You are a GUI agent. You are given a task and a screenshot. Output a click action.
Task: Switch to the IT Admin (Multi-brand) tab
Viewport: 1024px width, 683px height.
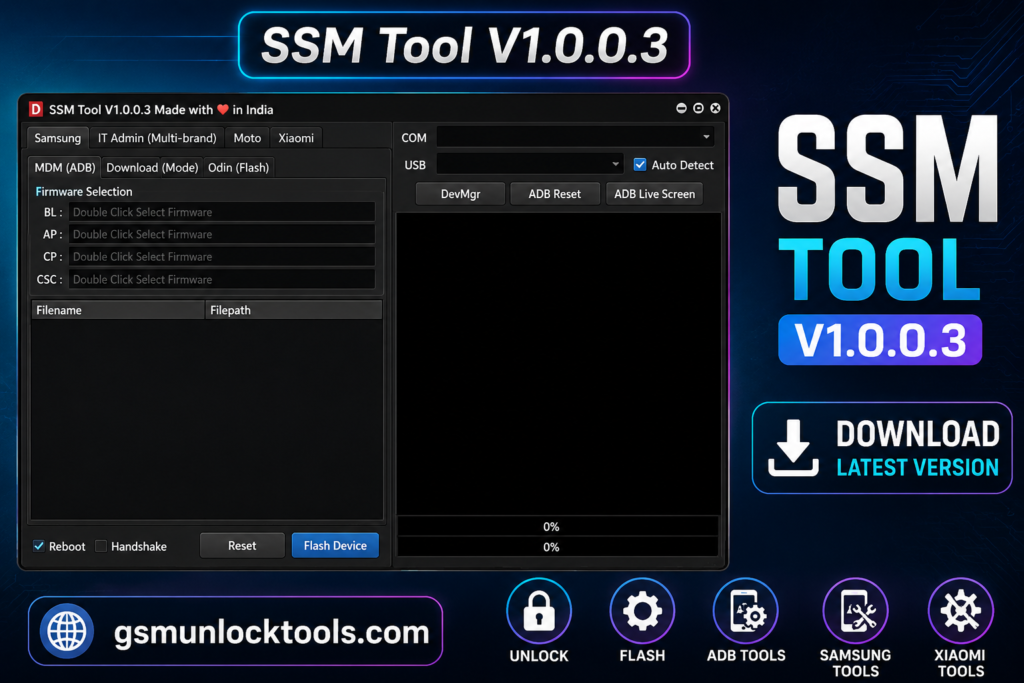coord(157,138)
